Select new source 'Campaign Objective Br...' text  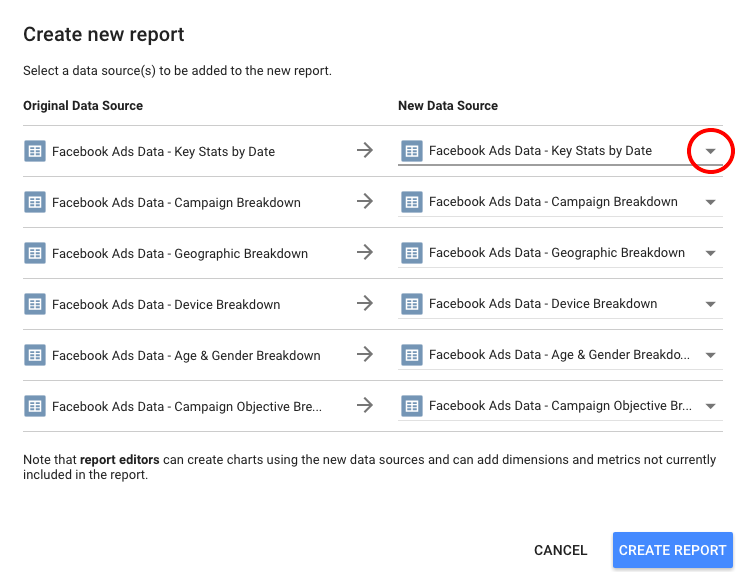560,406
